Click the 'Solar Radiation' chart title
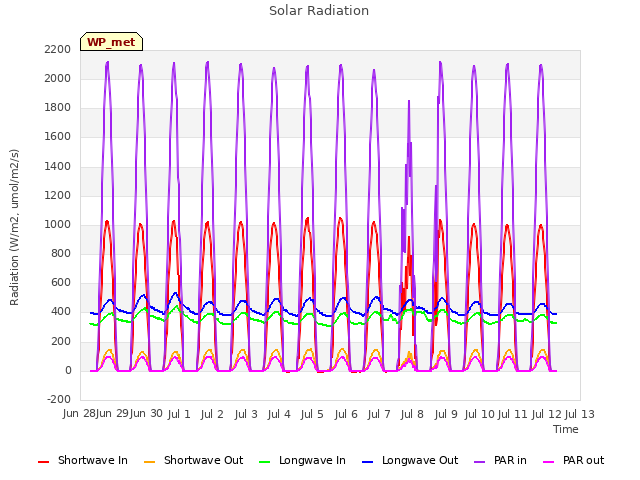This screenshot has height=480, width=640. click(319, 11)
